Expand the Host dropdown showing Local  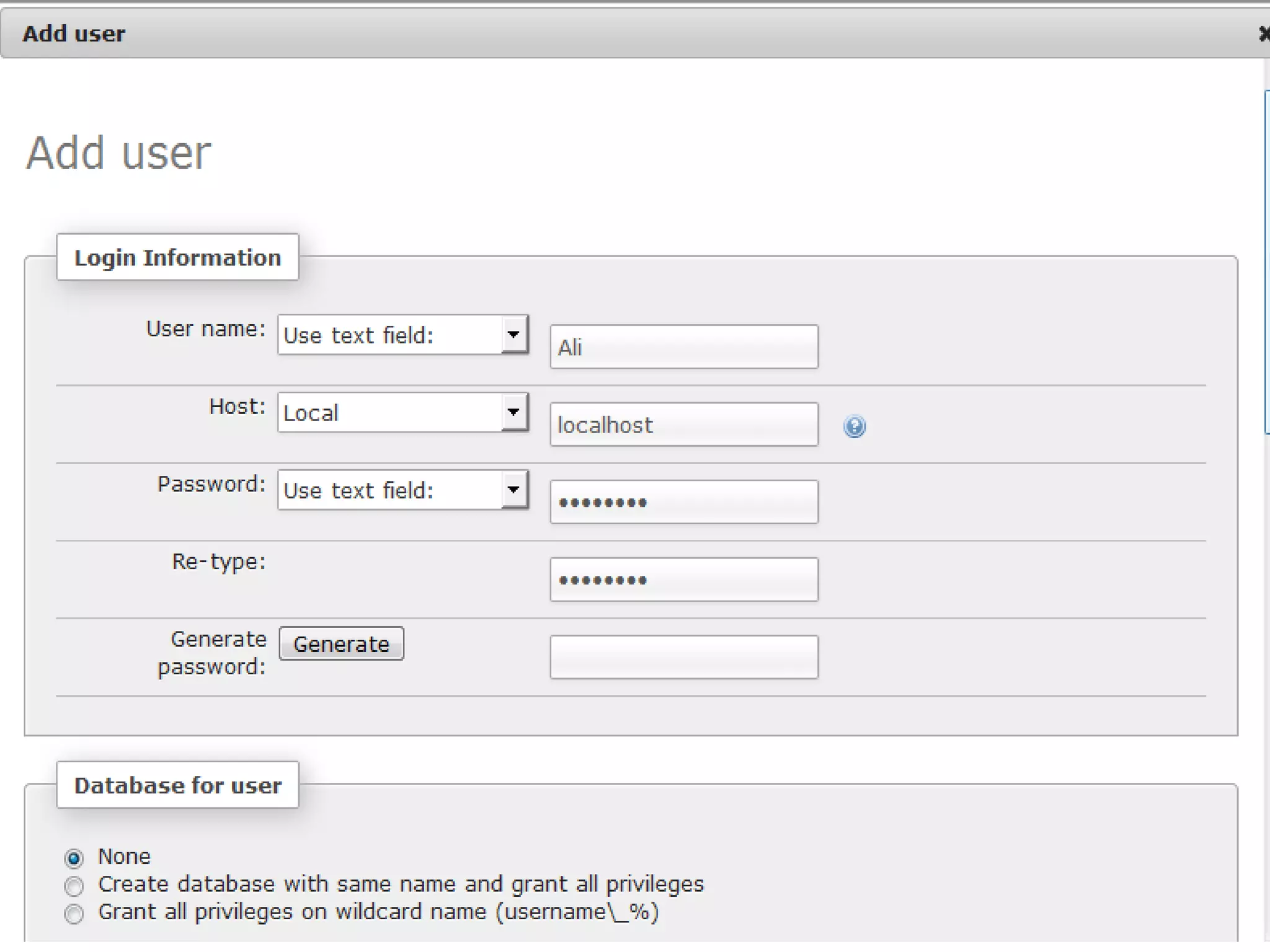click(403, 412)
